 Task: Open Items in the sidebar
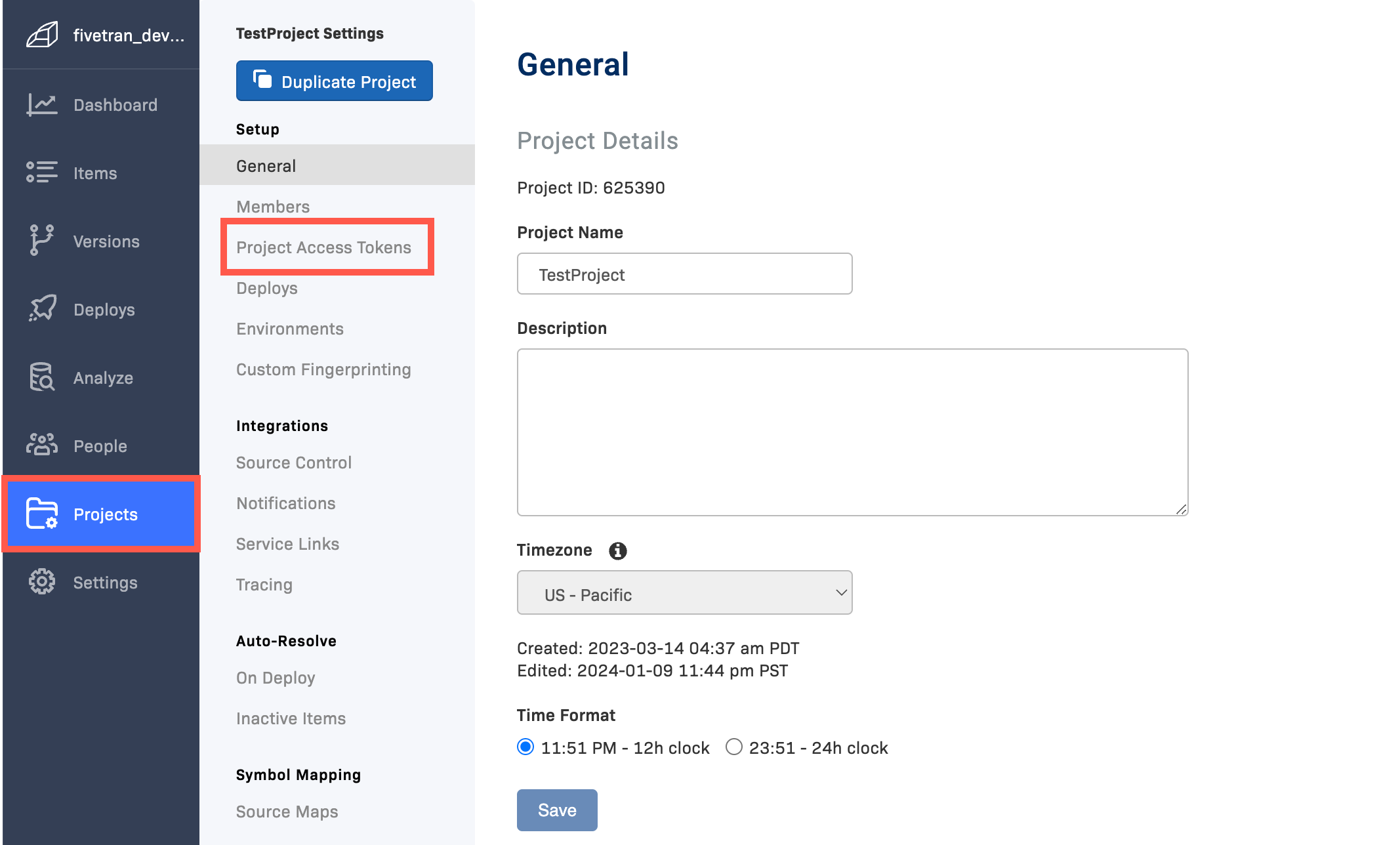(101, 173)
